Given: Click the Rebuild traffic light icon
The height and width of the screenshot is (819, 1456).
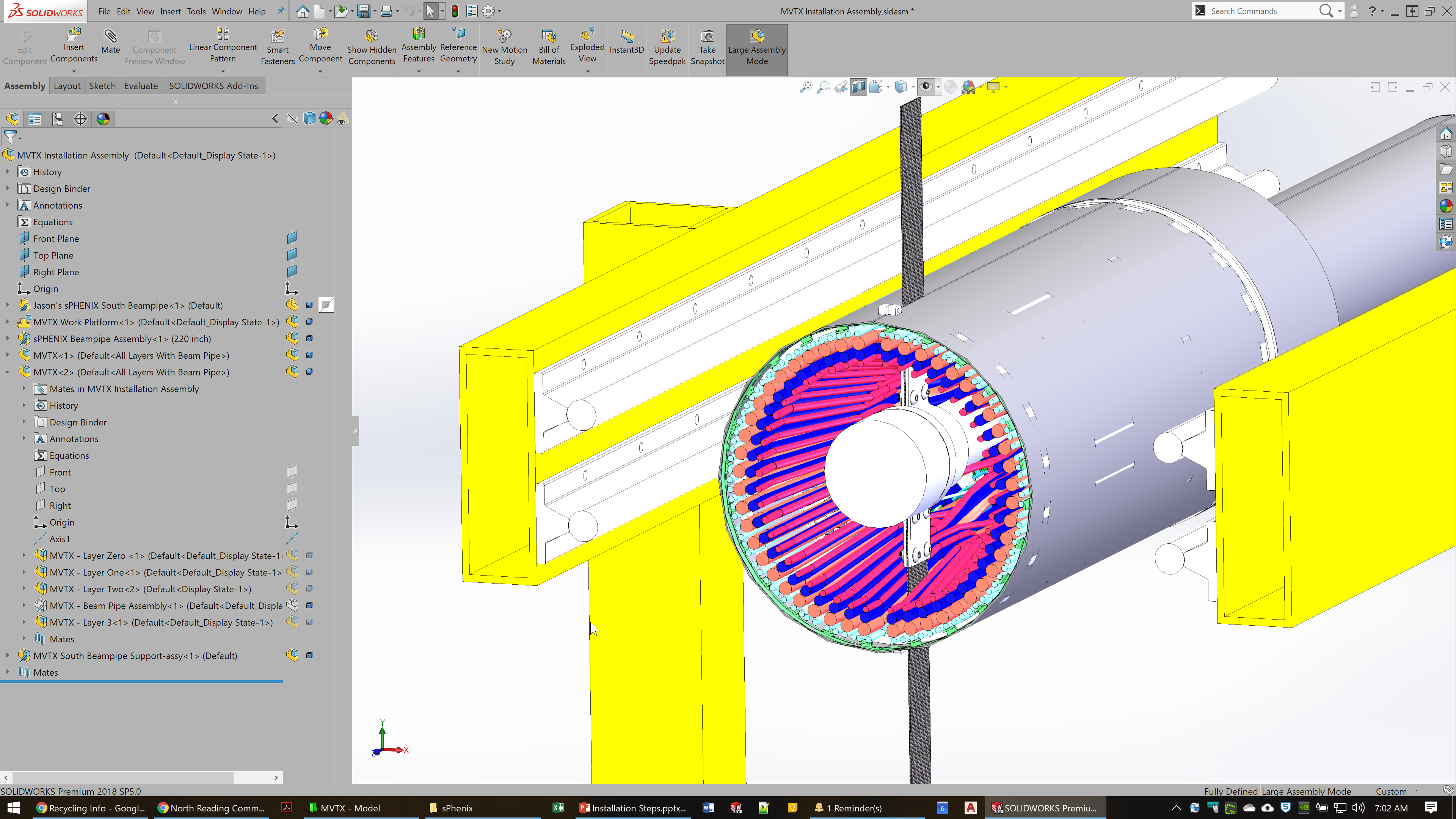Looking at the screenshot, I should click(455, 11).
